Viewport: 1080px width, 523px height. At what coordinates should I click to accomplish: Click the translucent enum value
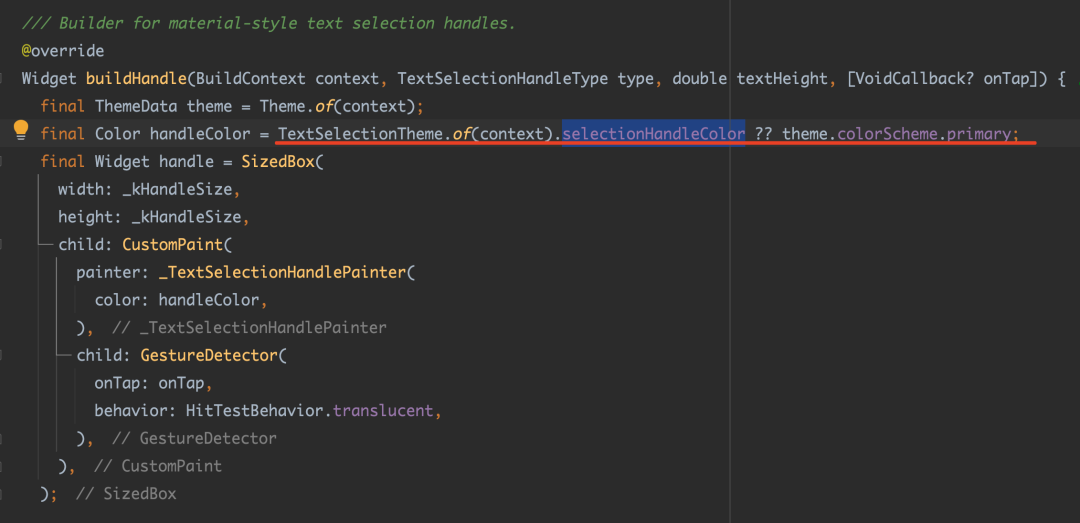click(x=385, y=411)
